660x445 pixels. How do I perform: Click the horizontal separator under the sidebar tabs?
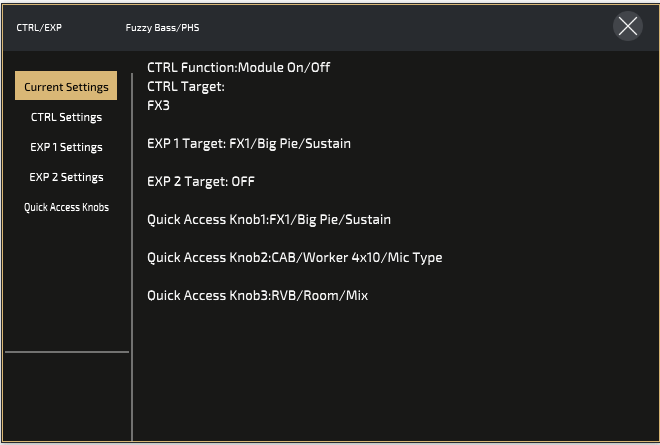click(x=66, y=352)
